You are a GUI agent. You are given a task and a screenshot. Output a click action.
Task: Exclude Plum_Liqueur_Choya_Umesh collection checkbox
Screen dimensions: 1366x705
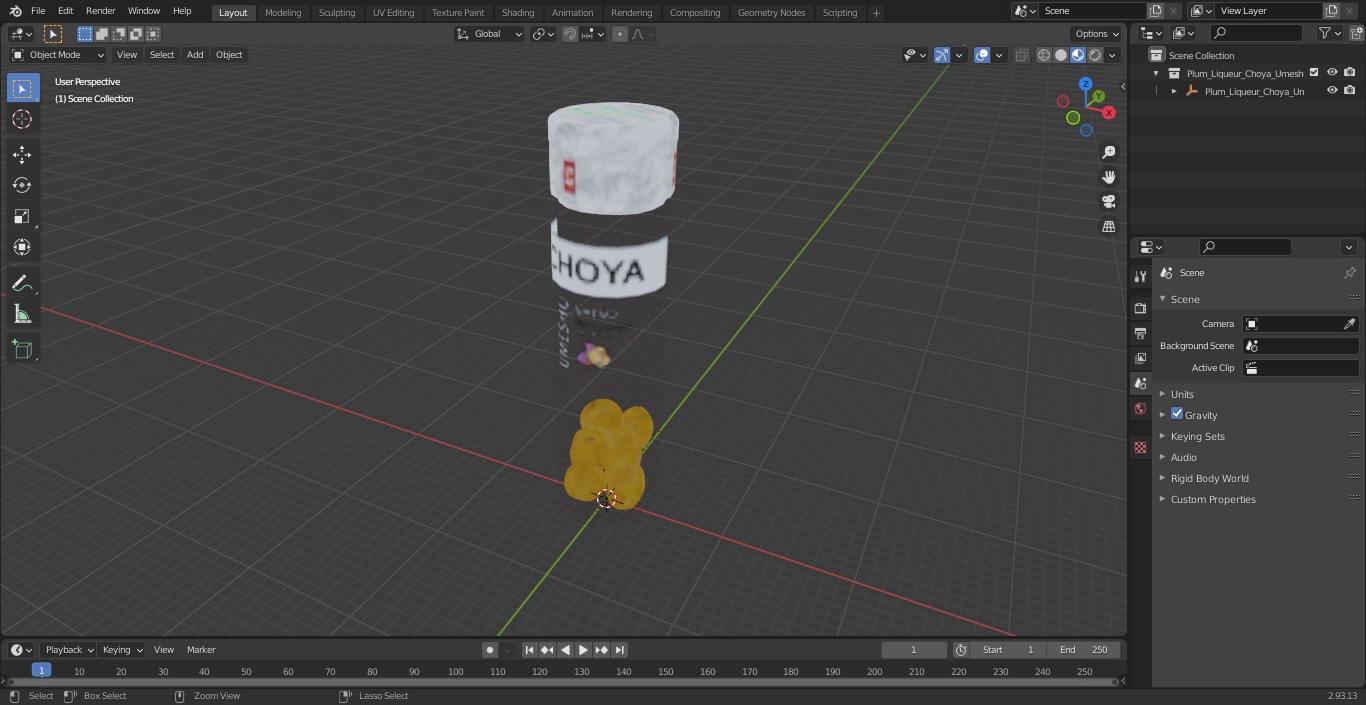pos(1314,73)
